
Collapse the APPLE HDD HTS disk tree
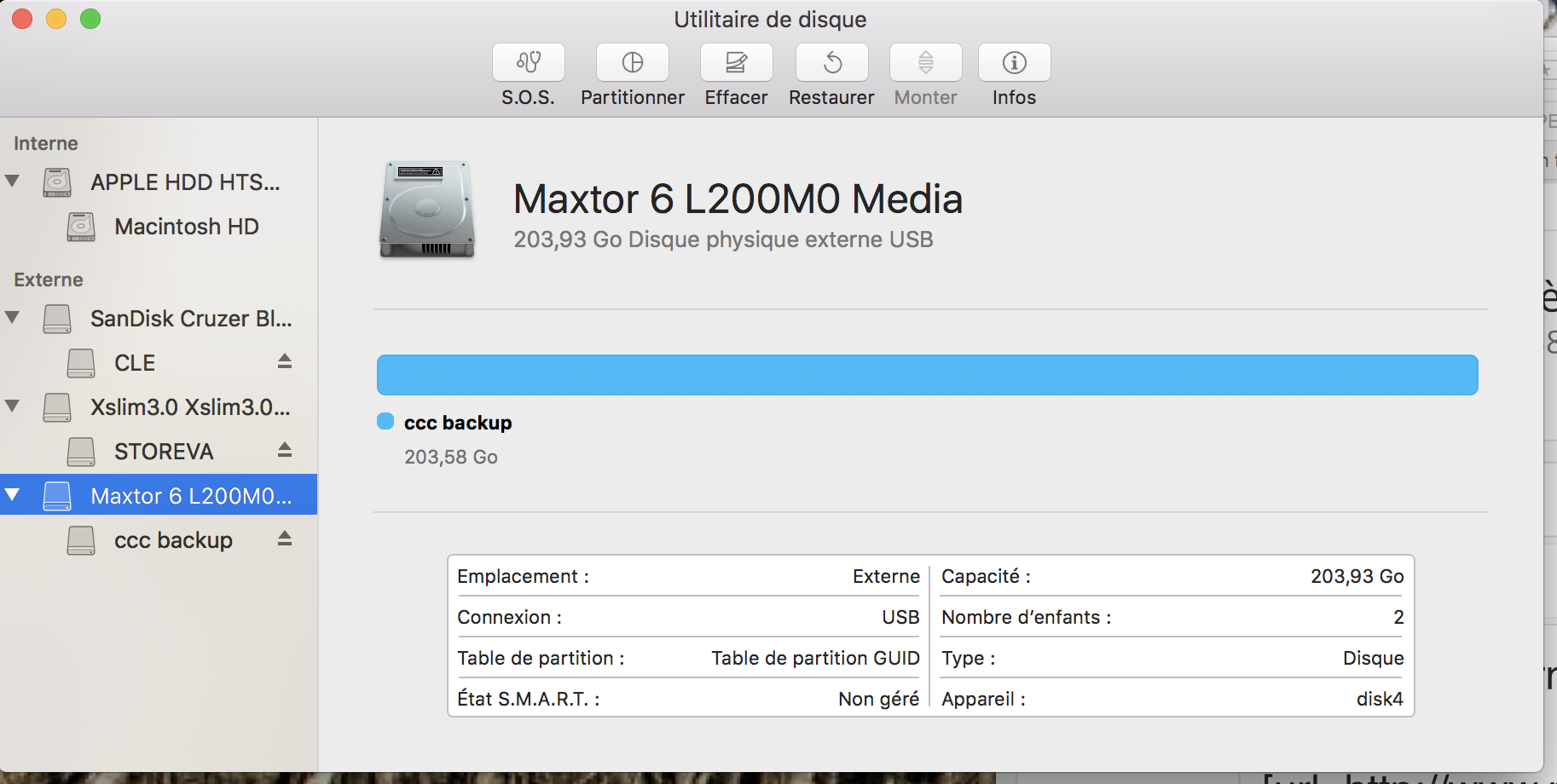pos(13,182)
